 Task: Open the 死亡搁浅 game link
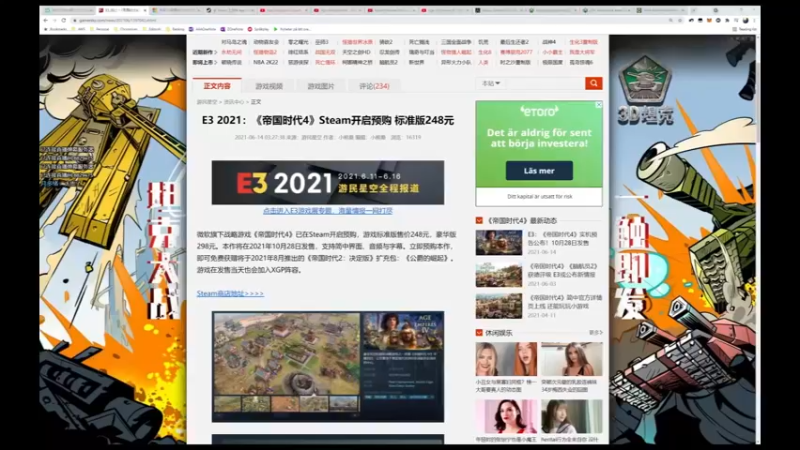click(x=419, y=42)
